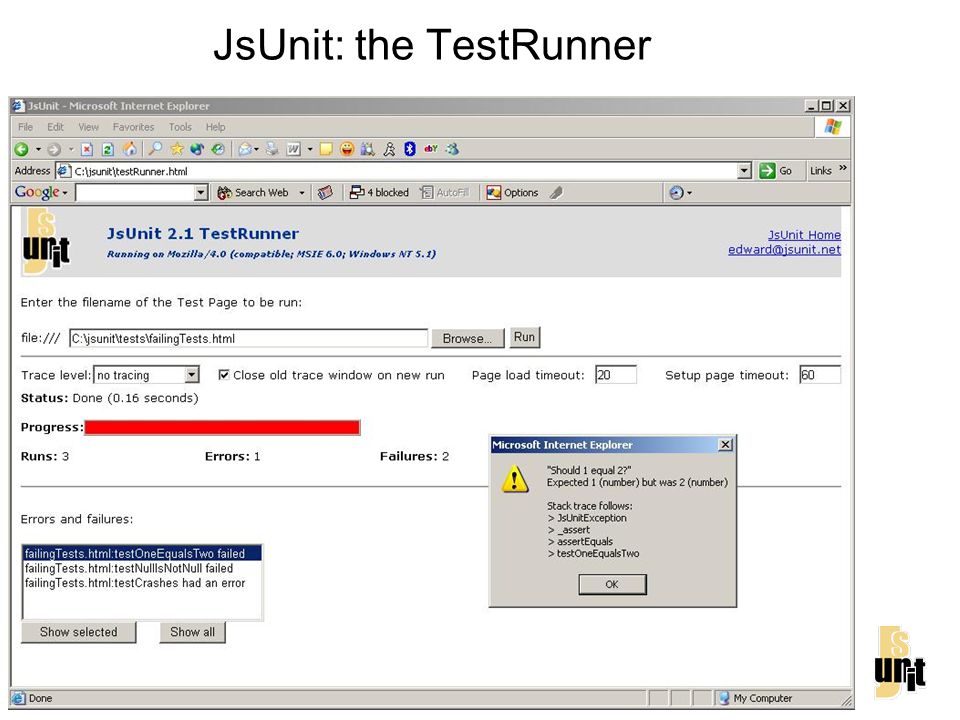Screen dimensions: 960x720
Task: Click the Media globe icon
Action: tap(197, 149)
